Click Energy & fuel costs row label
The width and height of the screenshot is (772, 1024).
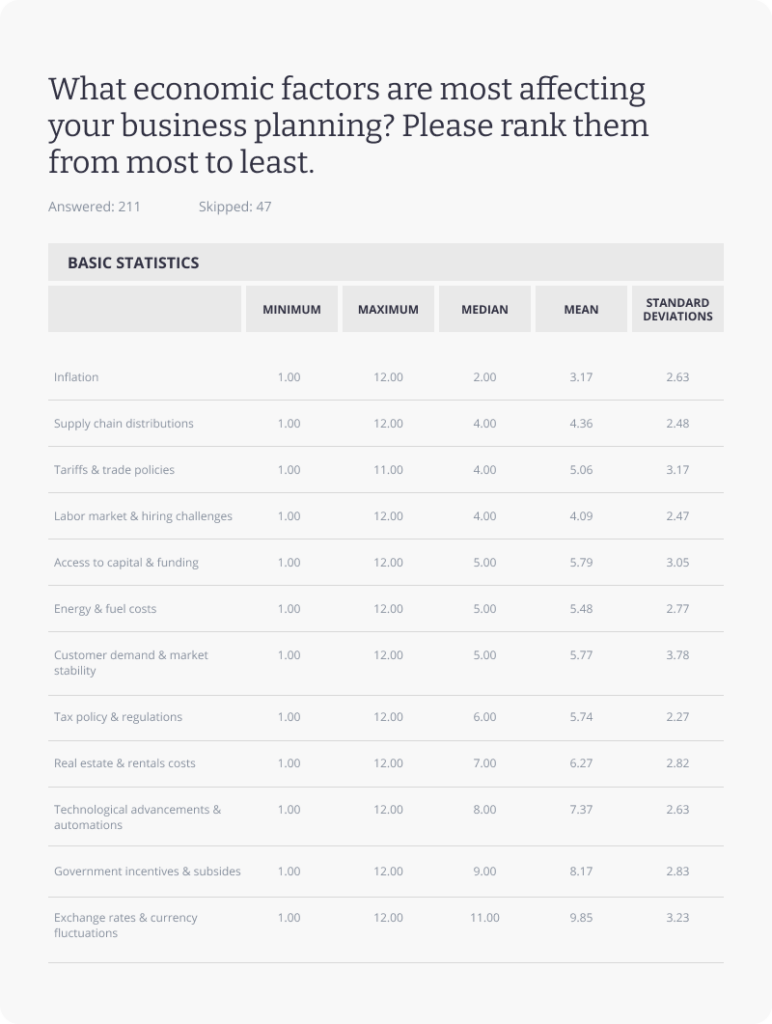(x=105, y=609)
